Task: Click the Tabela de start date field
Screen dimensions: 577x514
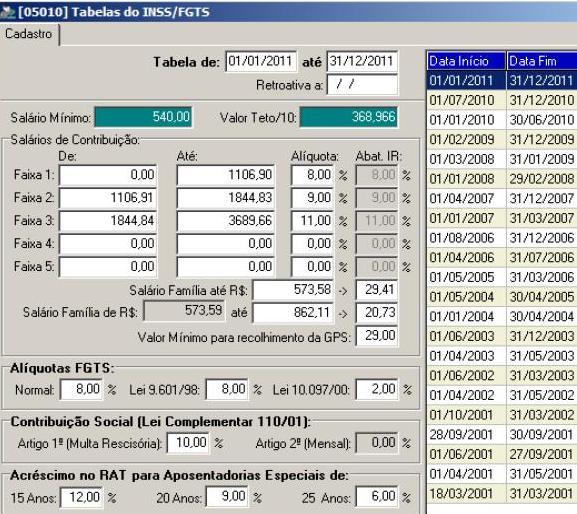Action: (261, 61)
